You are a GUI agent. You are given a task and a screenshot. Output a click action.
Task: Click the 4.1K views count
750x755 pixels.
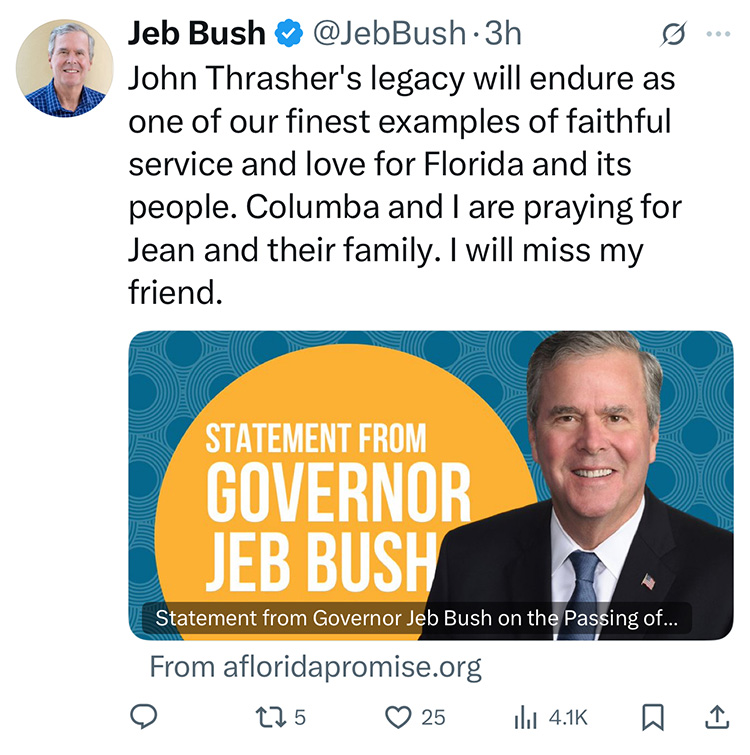[567, 717]
